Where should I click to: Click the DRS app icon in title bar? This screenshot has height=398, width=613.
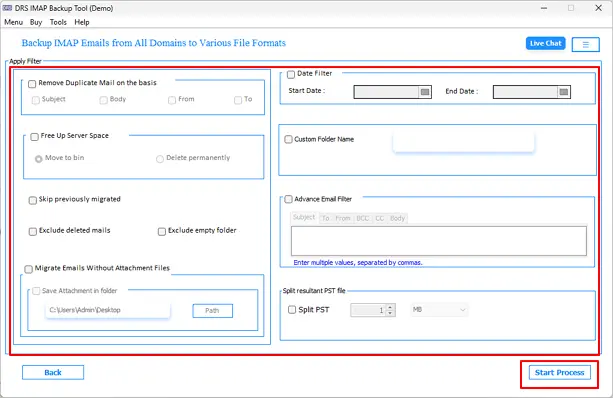point(7,8)
